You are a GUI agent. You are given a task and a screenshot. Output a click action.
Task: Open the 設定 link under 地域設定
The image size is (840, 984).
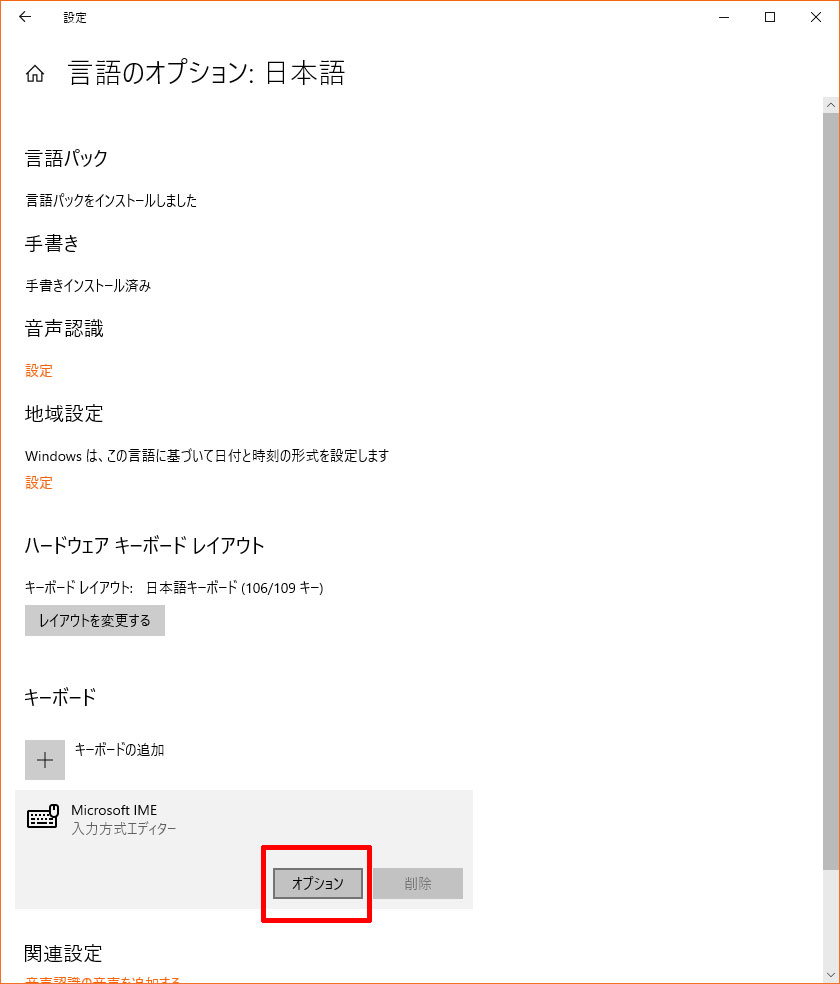pos(39,483)
